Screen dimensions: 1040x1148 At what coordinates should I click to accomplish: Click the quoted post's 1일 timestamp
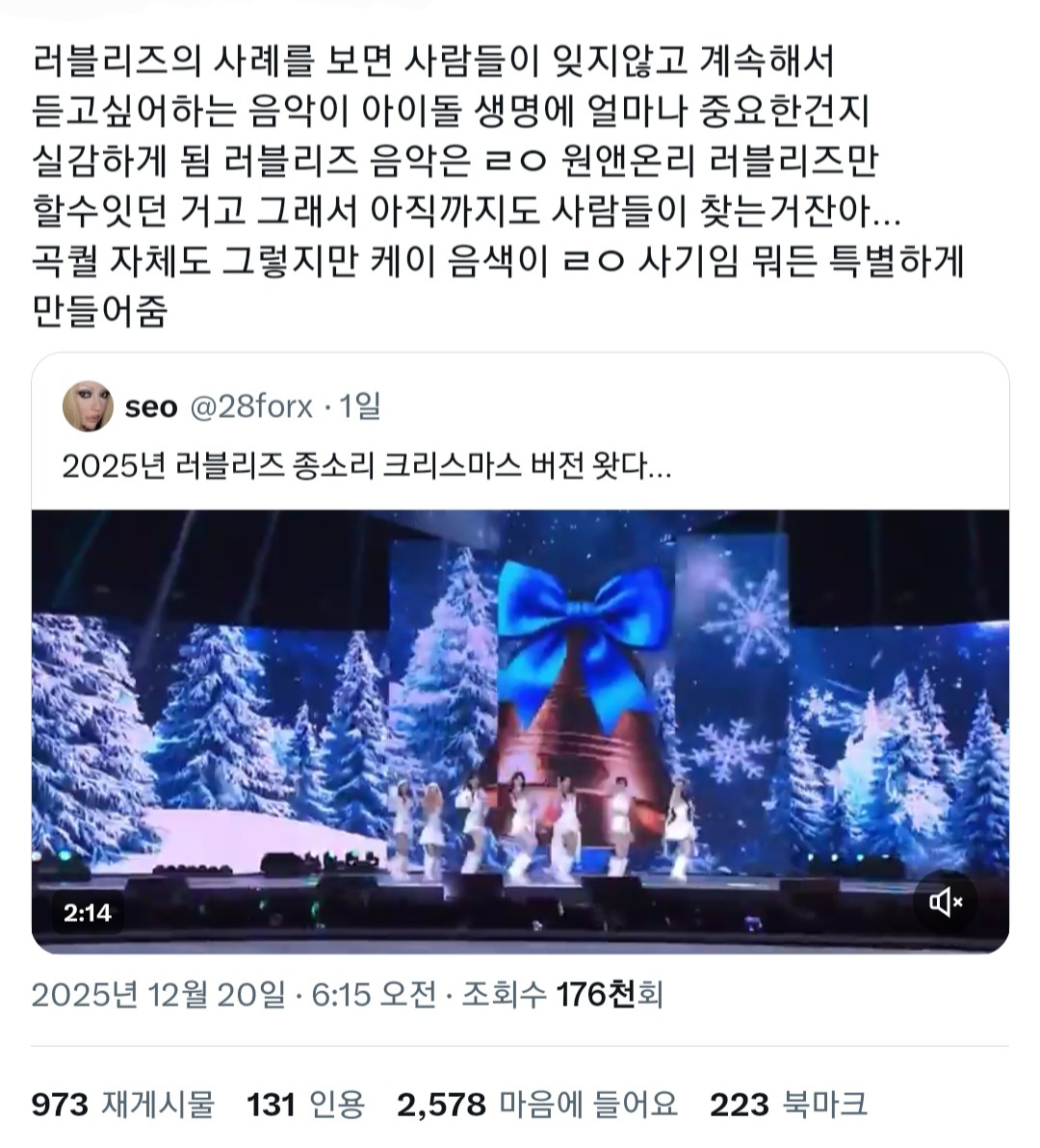coord(360,406)
